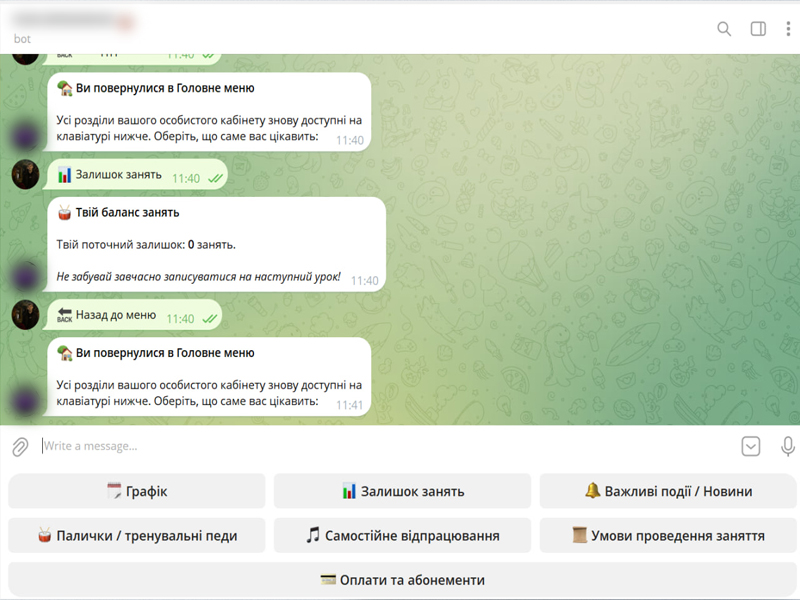The image size is (800, 600).
Task: Click the bot name in chat header
Action: [x=74, y=20]
